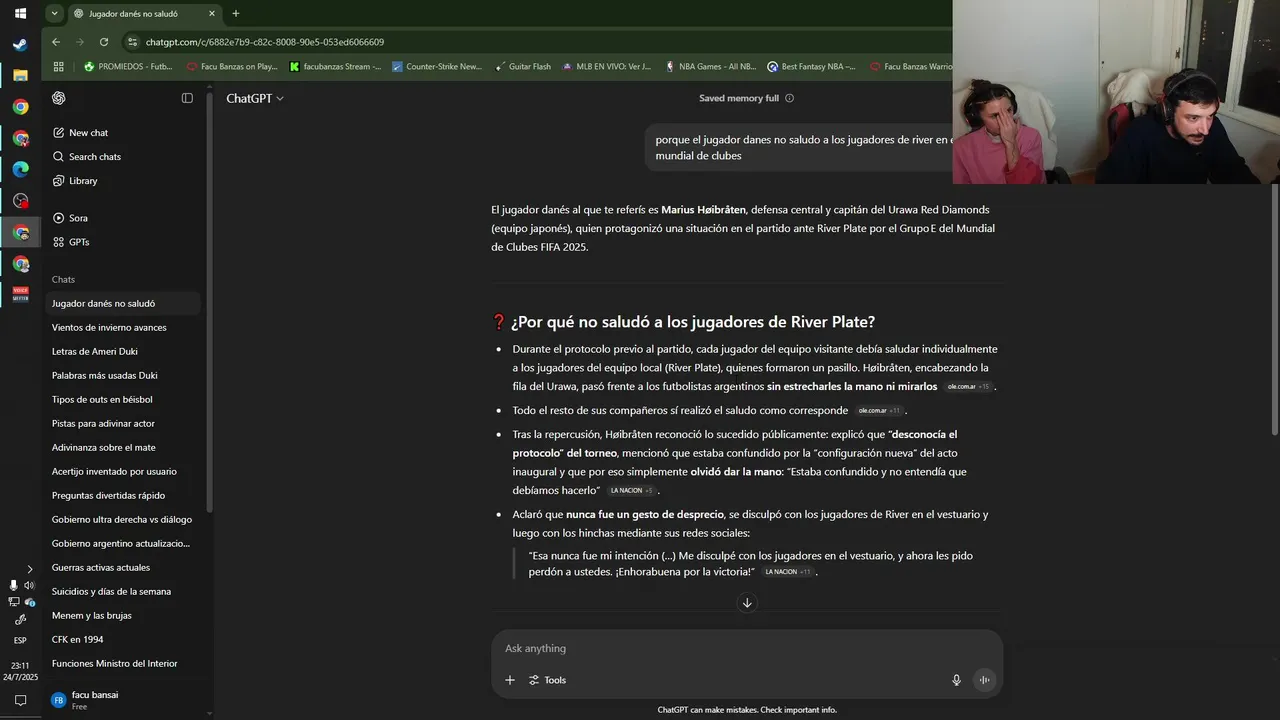The height and width of the screenshot is (720, 1280).
Task: Open the CFK en 1994 chat
Action: coord(124,639)
